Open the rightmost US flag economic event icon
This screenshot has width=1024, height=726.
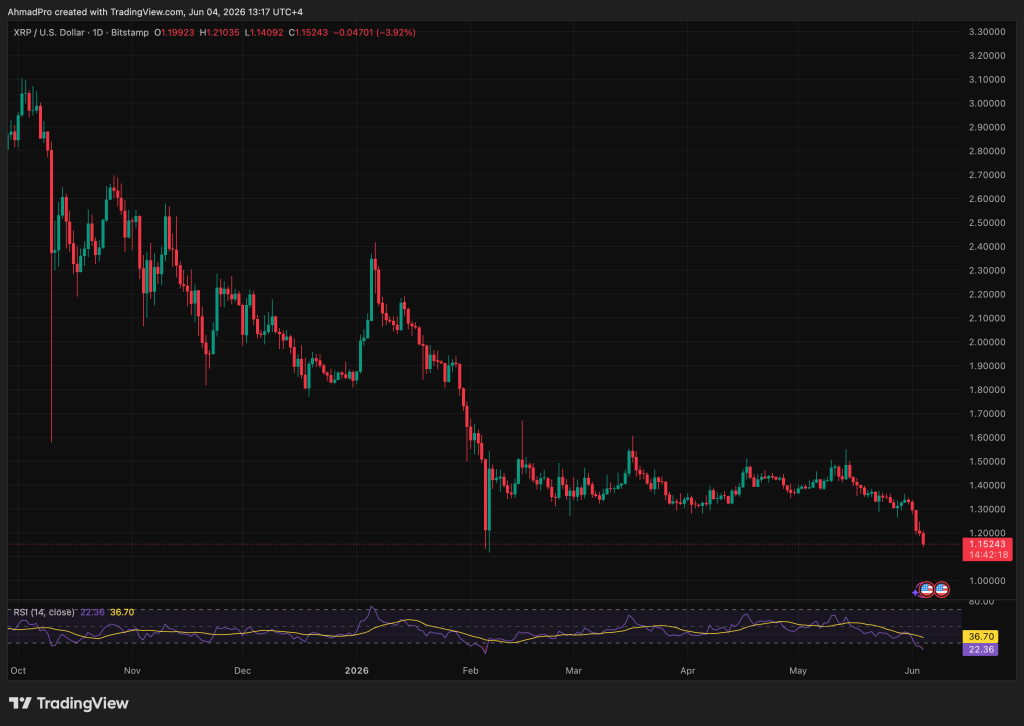tap(941, 590)
